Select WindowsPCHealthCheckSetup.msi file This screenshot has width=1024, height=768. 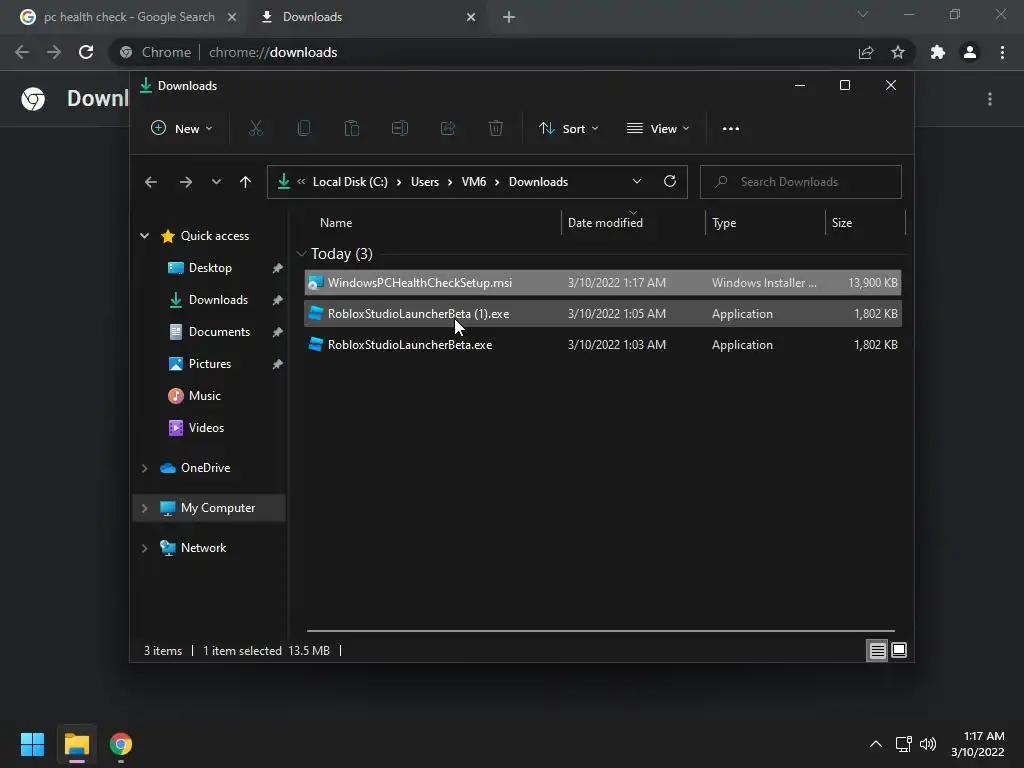click(603, 283)
